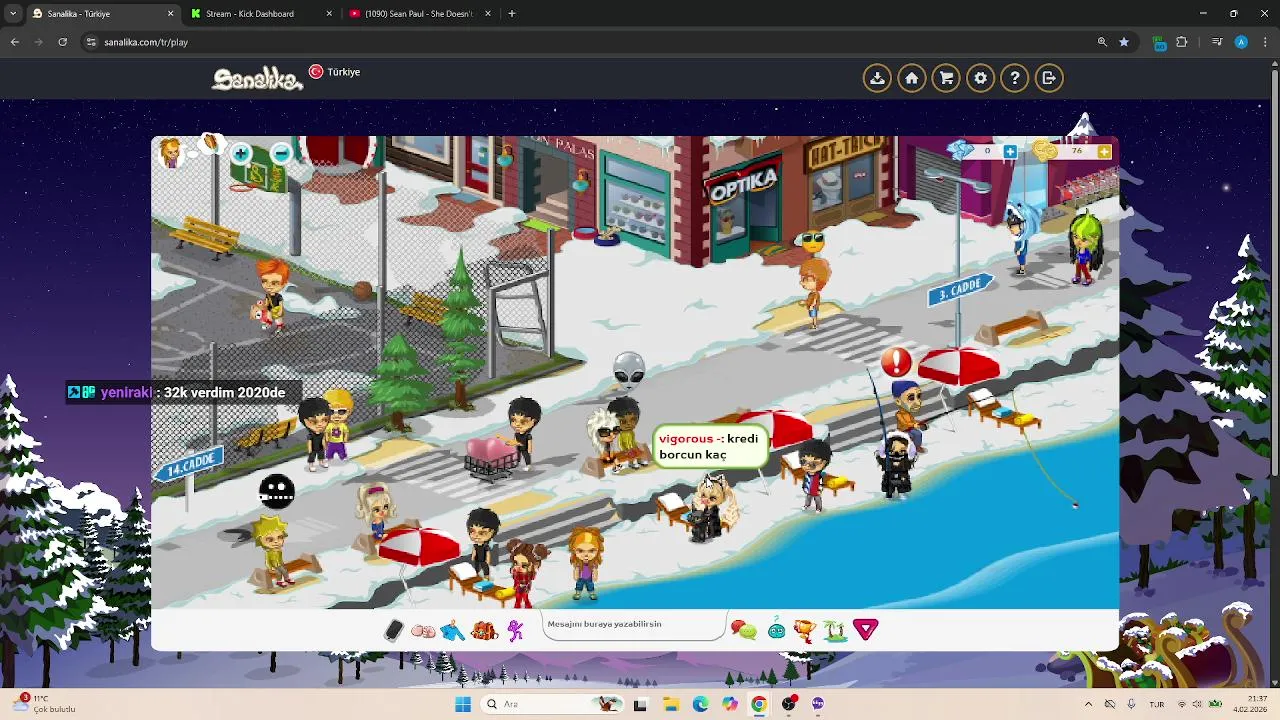1280x720 pixels.
Task: Click the pink downward triangle icon
Action: (x=866, y=629)
